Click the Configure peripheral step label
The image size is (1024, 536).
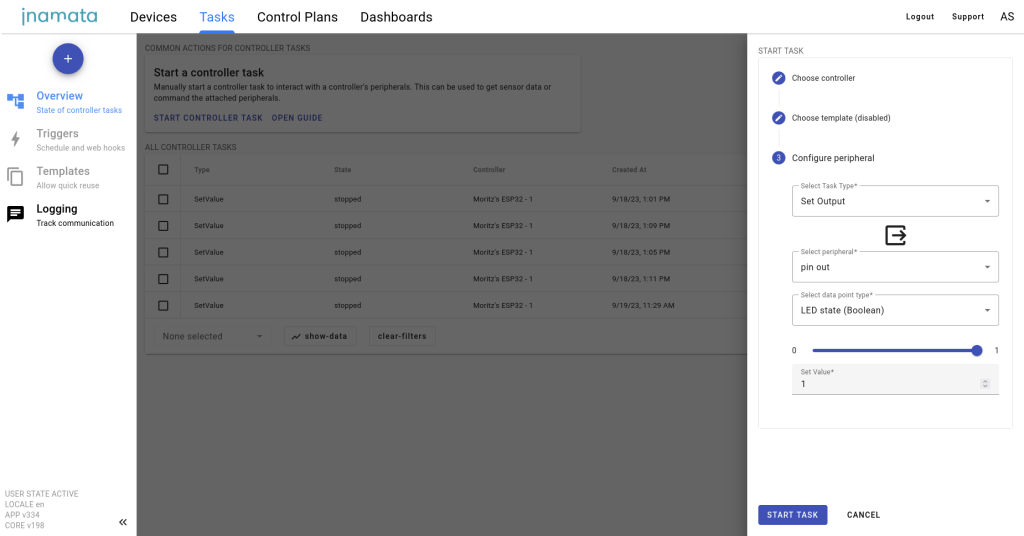(833, 158)
